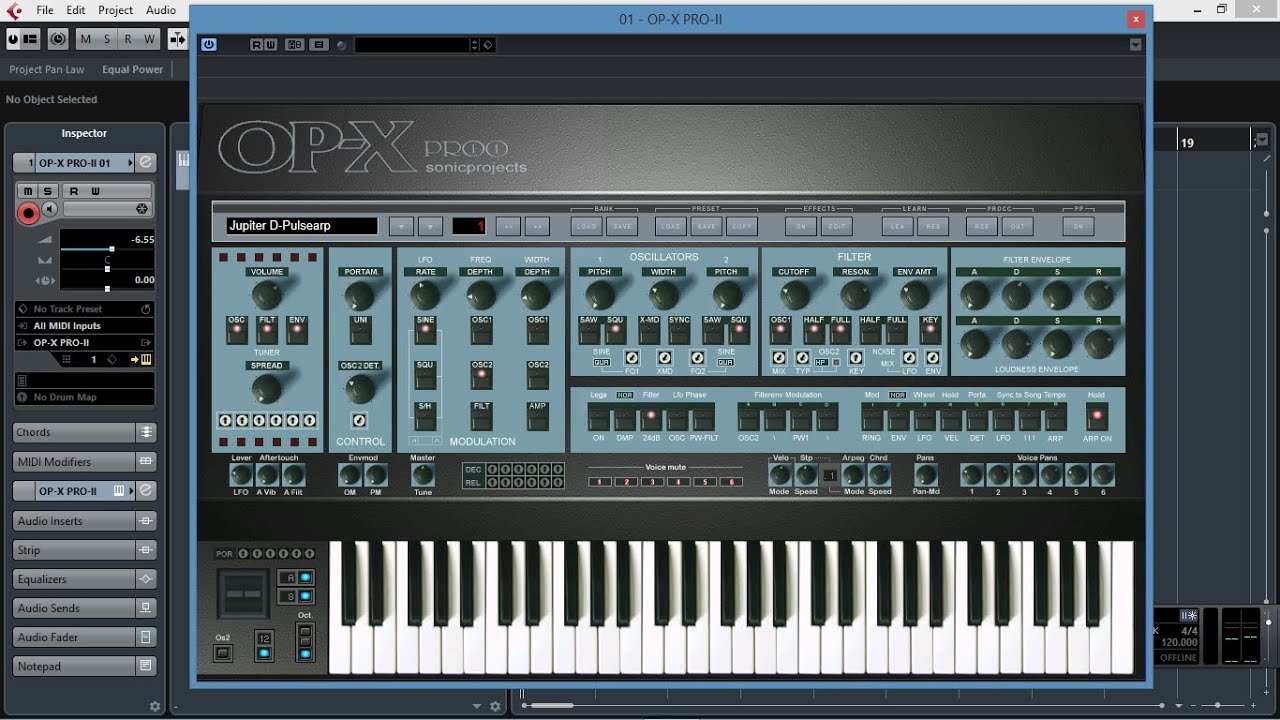Image resolution: width=1280 pixels, height=720 pixels.
Task: Click the Jupiter D-Pulsearp preset name field
Action: tap(302, 226)
